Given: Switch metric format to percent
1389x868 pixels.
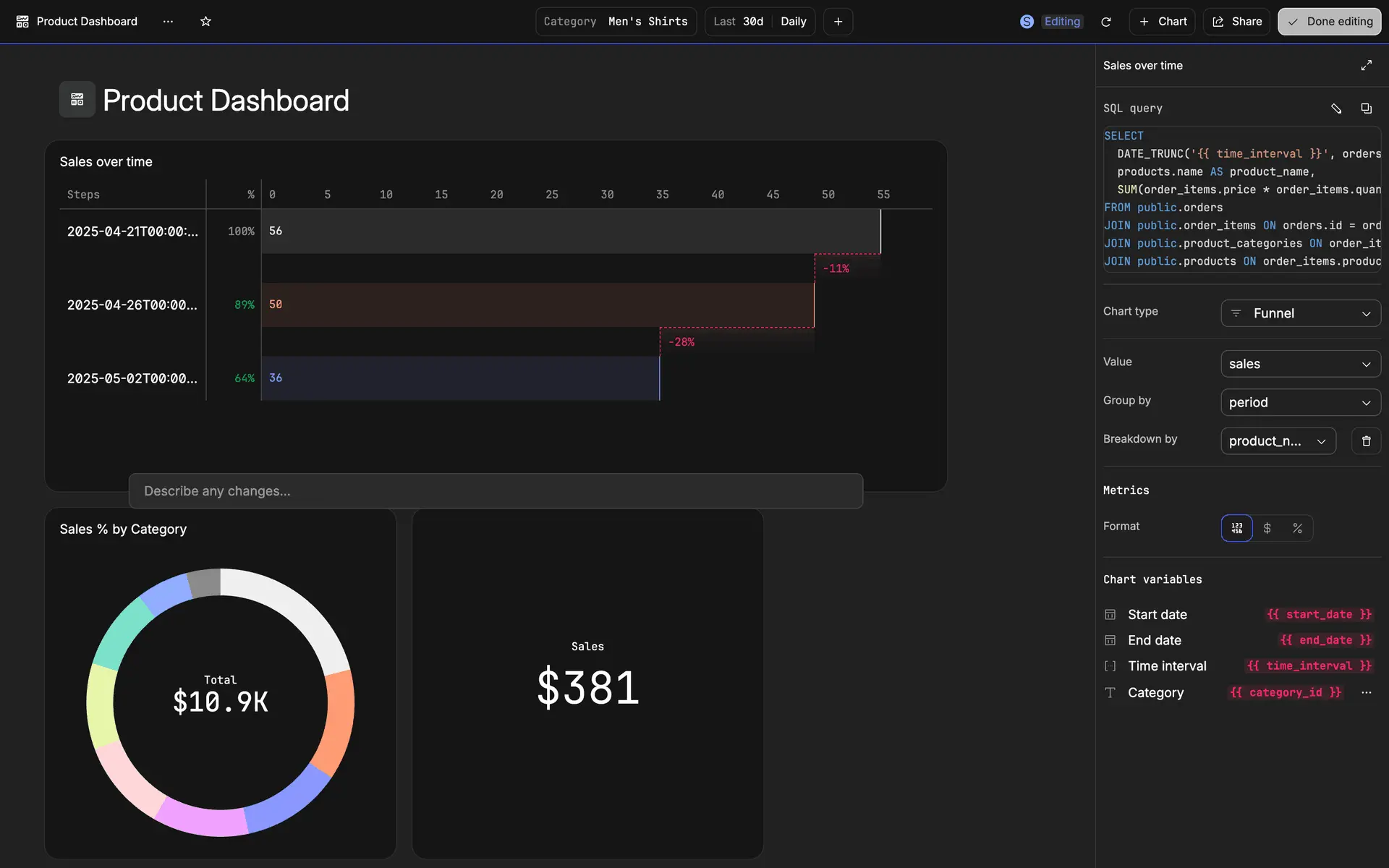Looking at the screenshot, I should click(x=1297, y=528).
